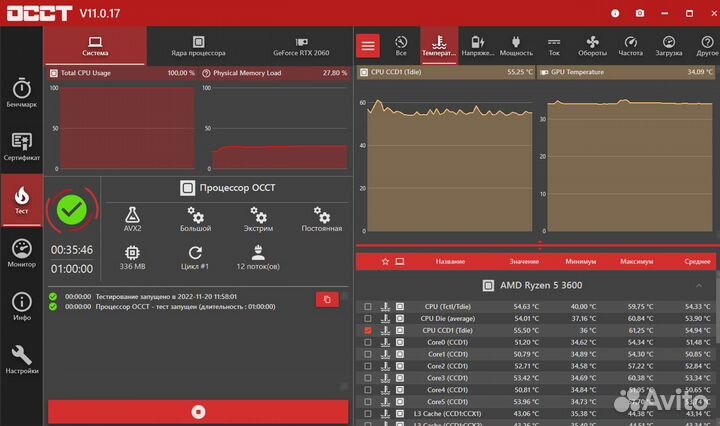Click the camera screenshot icon in title bar
The image size is (720, 426).
click(640, 15)
